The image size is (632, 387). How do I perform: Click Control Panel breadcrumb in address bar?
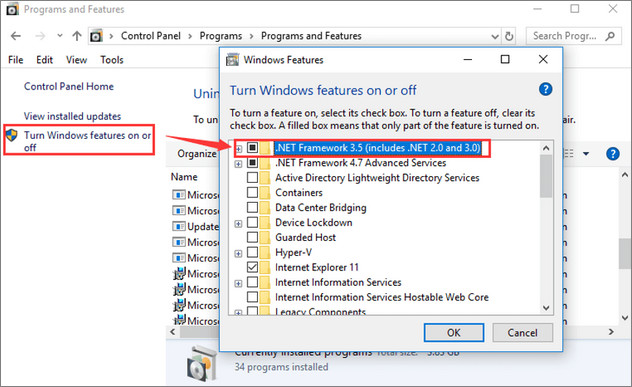pos(151,36)
